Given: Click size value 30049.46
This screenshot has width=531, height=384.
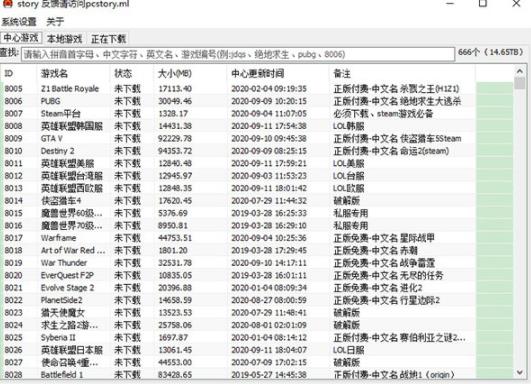Looking at the screenshot, I should point(175,101).
